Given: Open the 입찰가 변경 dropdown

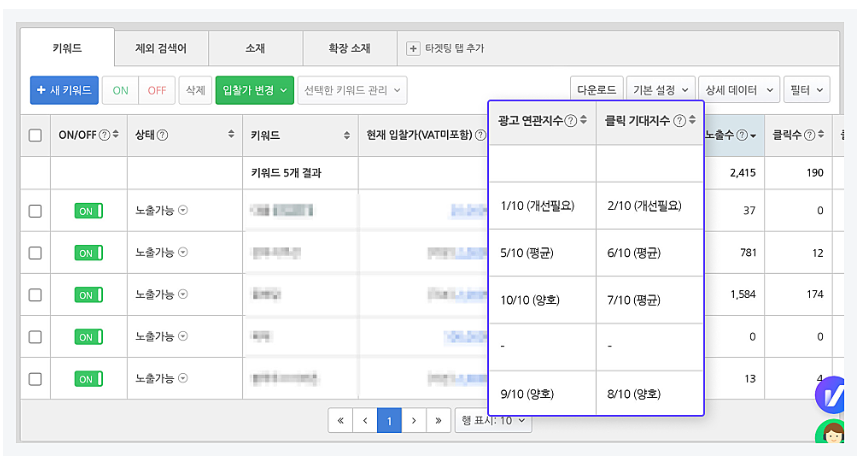Looking at the screenshot, I should 254,90.
